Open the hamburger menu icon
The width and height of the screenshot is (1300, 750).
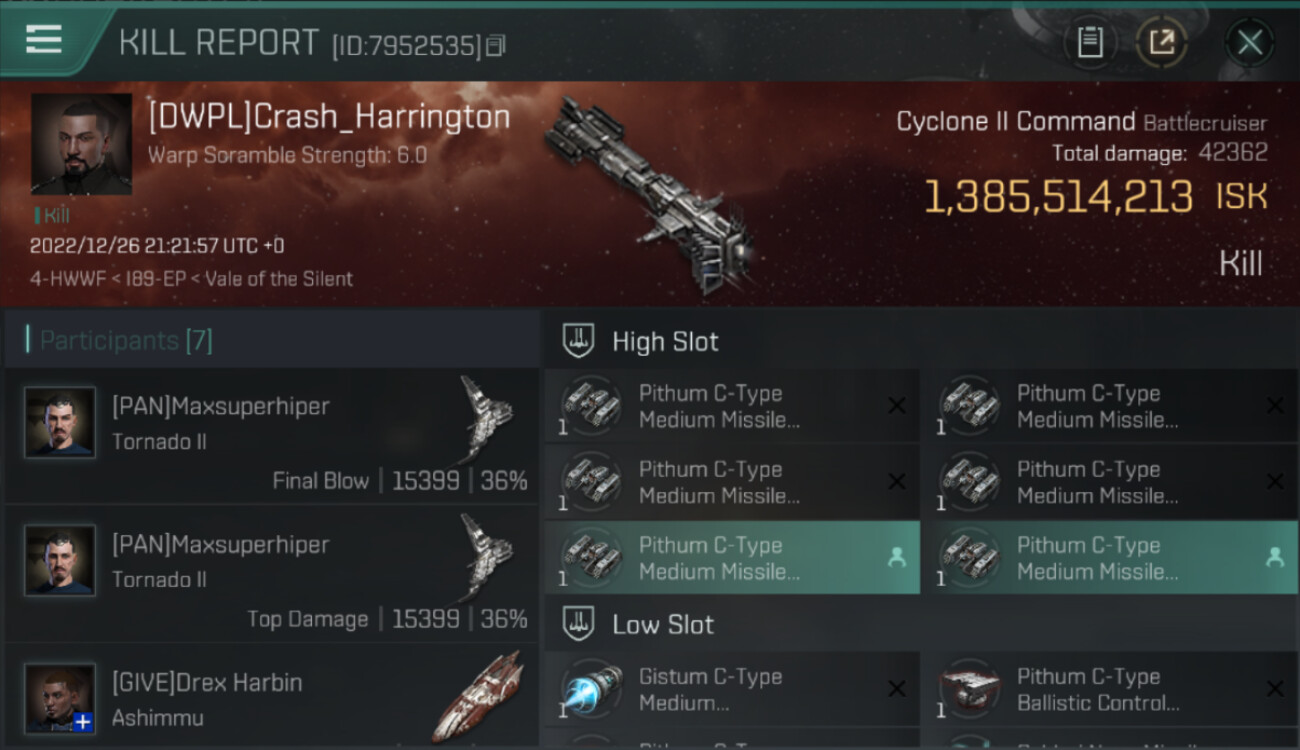click(x=44, y=41)
